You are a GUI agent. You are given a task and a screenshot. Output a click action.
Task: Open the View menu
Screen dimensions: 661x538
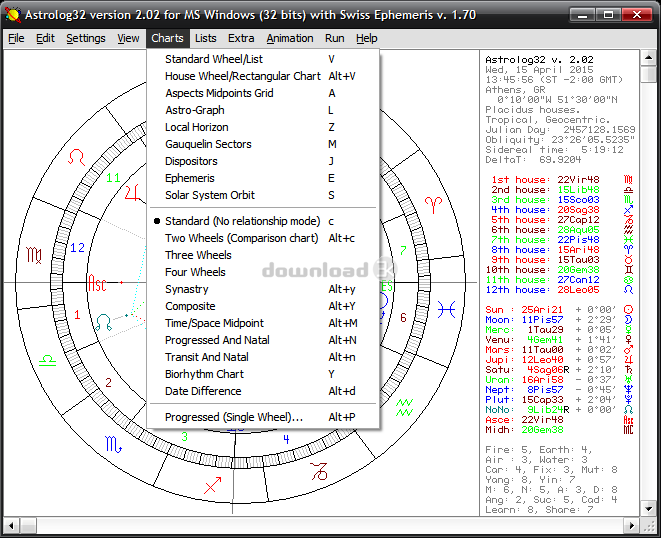[128, 38]
